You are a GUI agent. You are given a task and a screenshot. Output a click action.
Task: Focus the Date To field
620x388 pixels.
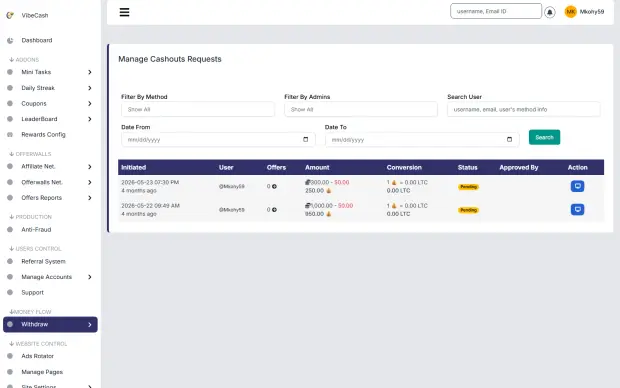pos(422,140)
